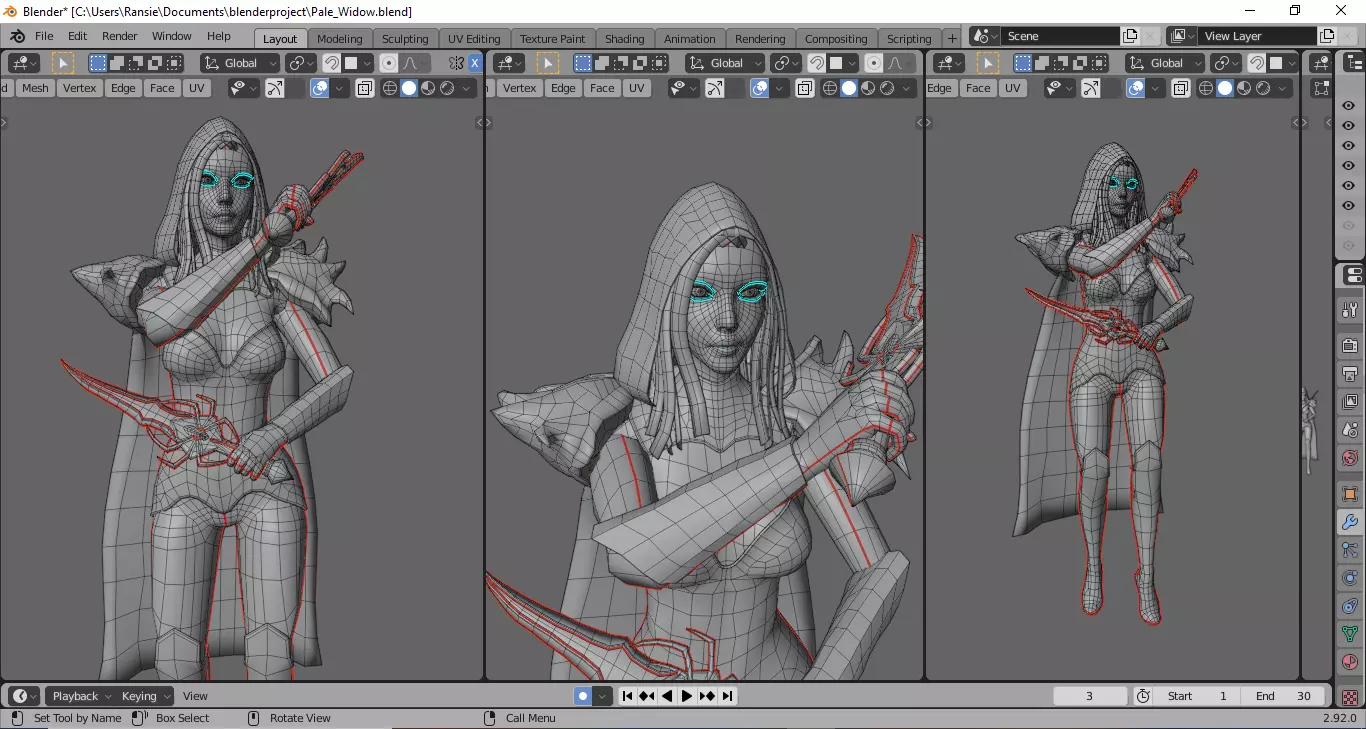Open the Scene properties tab

coord(1350,430)
